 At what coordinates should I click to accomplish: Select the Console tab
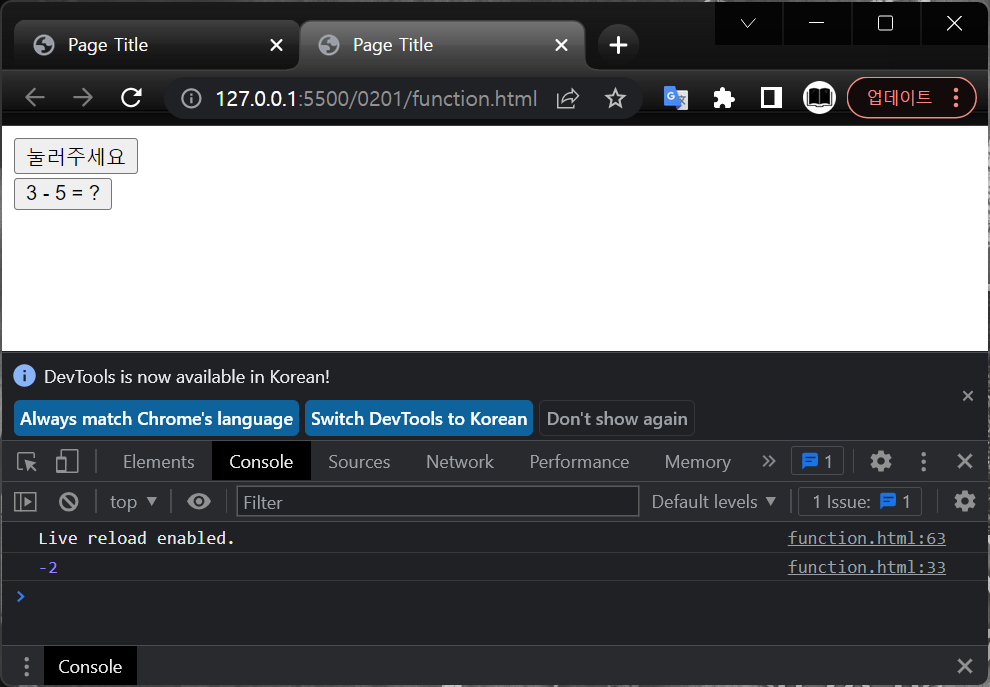[x=261, y=462]
